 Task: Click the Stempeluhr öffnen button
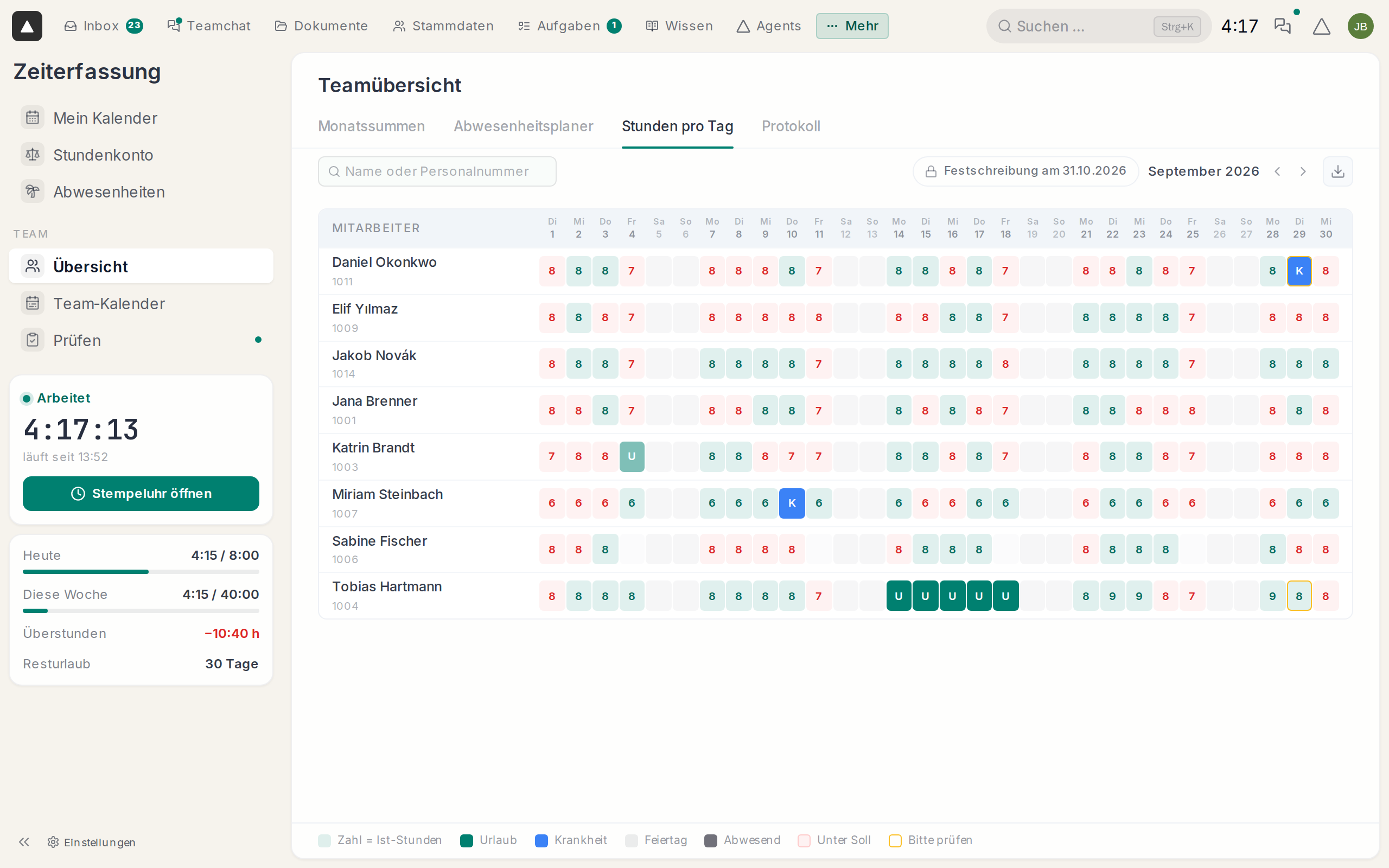pyautogui.click(x=141, y=494)
